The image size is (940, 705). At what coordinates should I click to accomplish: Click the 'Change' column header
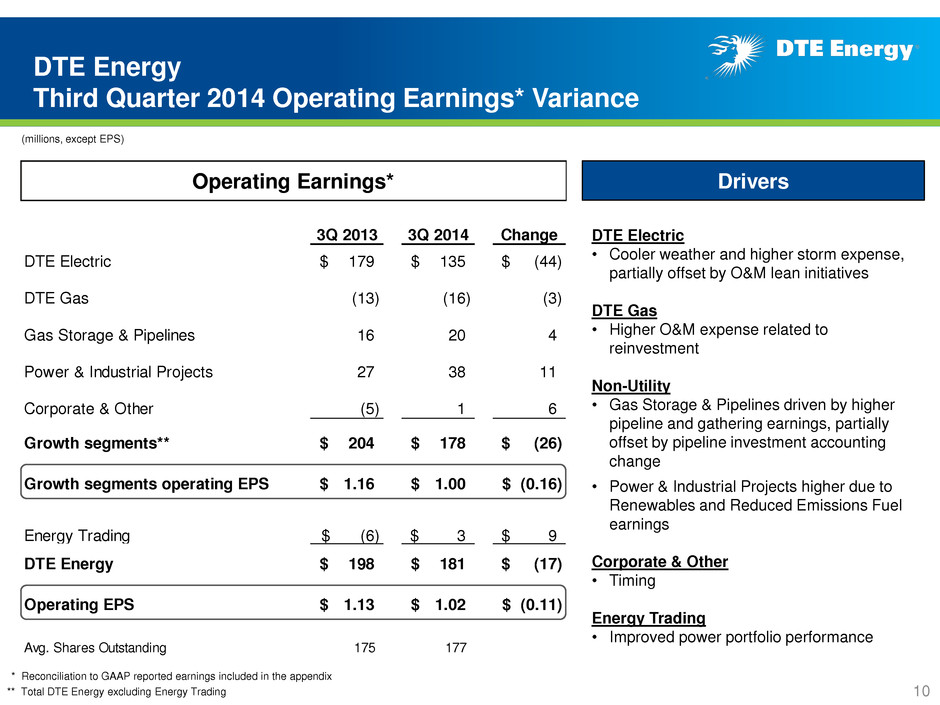click(529, 234)
